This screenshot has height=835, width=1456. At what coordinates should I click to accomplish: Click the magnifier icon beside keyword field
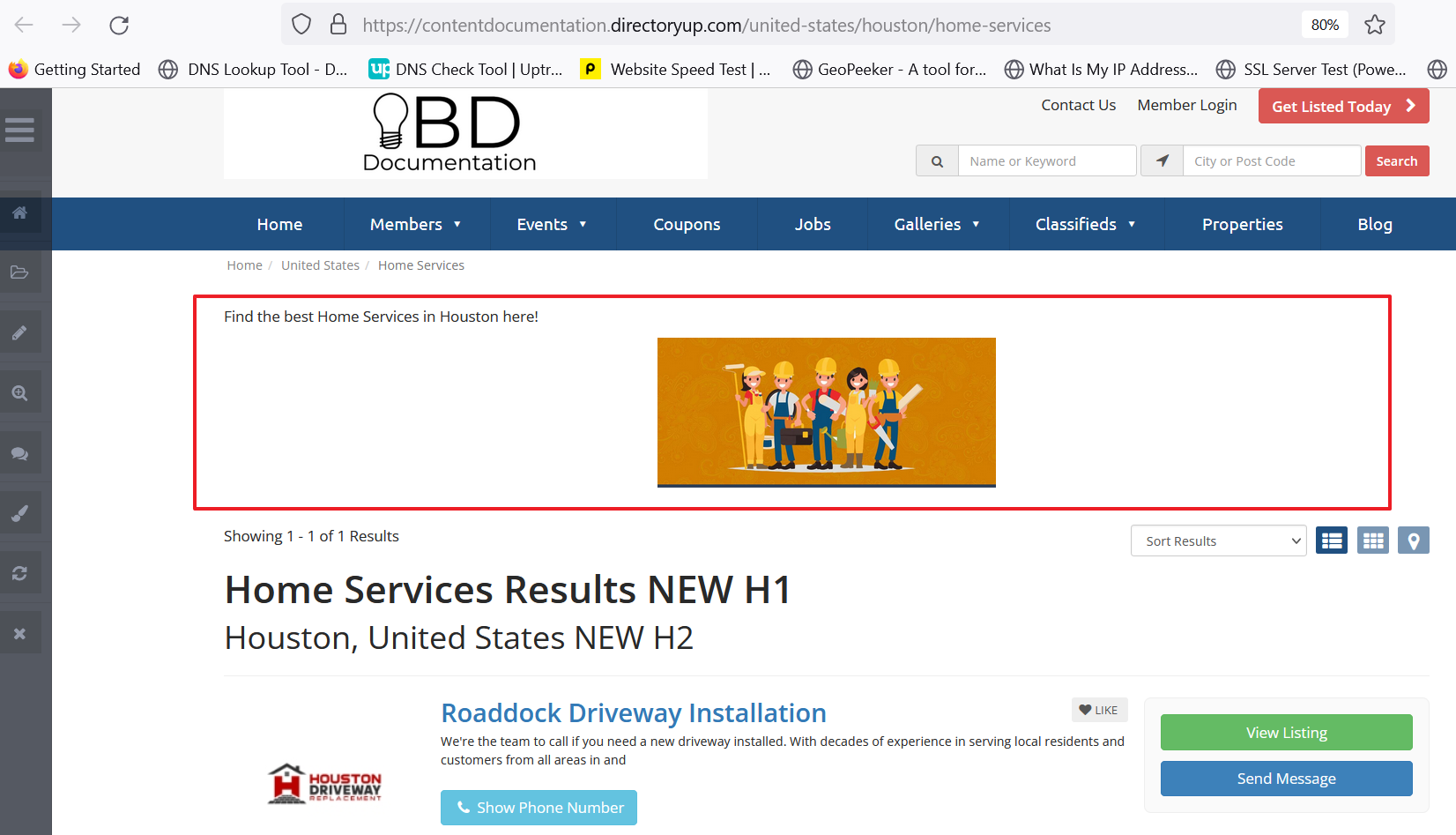pyautogui.click(x=937, y=161)
